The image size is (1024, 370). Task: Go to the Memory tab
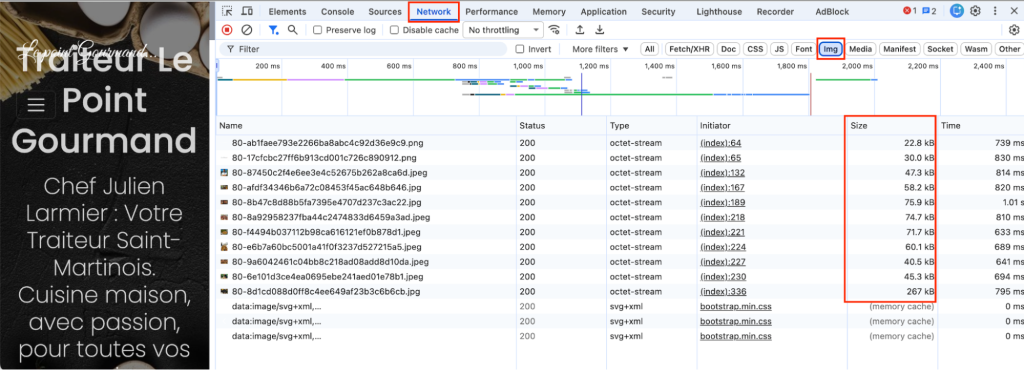[x=549, y=12]
